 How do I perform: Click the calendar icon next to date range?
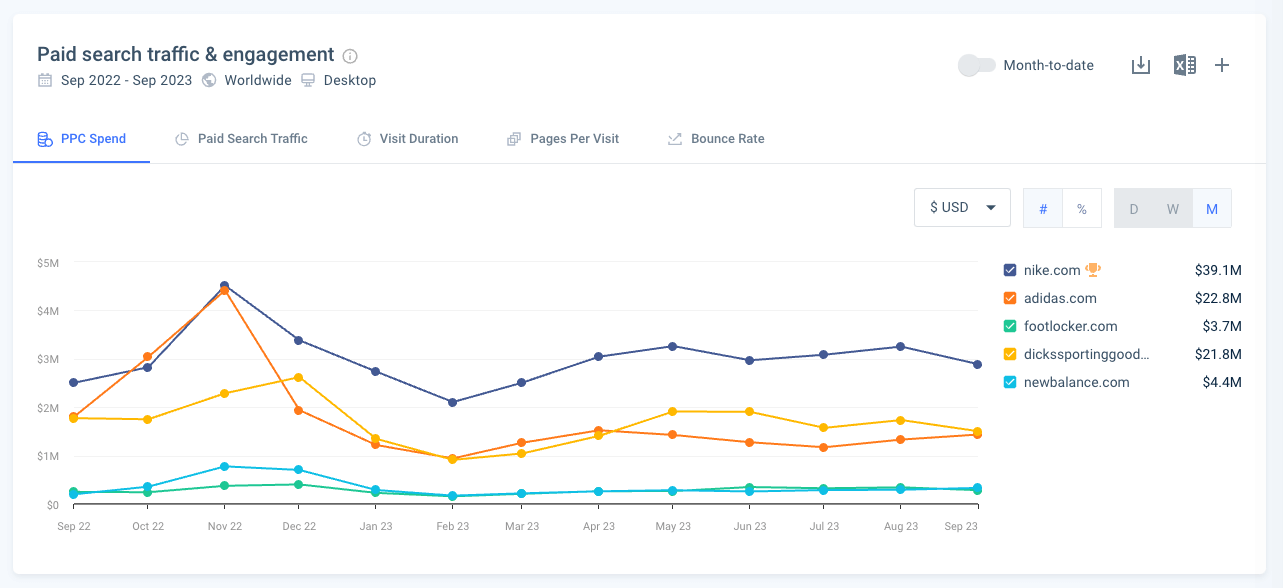(45, 80)
